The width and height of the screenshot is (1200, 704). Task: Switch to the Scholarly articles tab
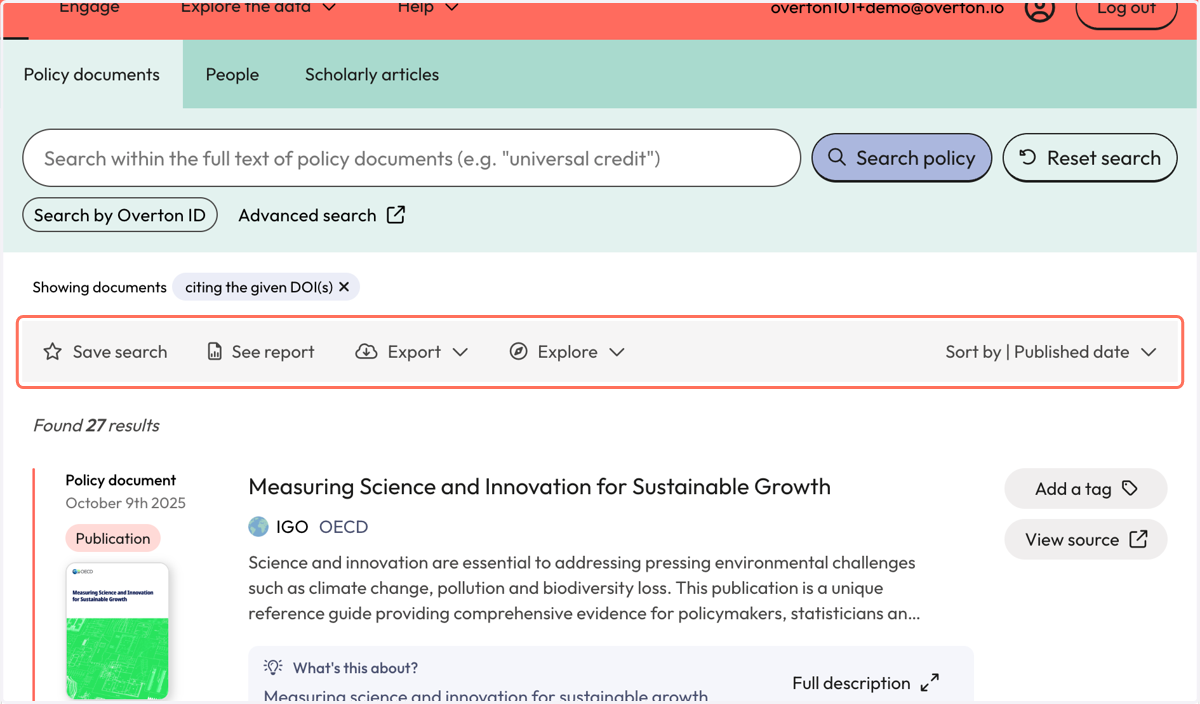pyautogui.click(x=372, y=74)
